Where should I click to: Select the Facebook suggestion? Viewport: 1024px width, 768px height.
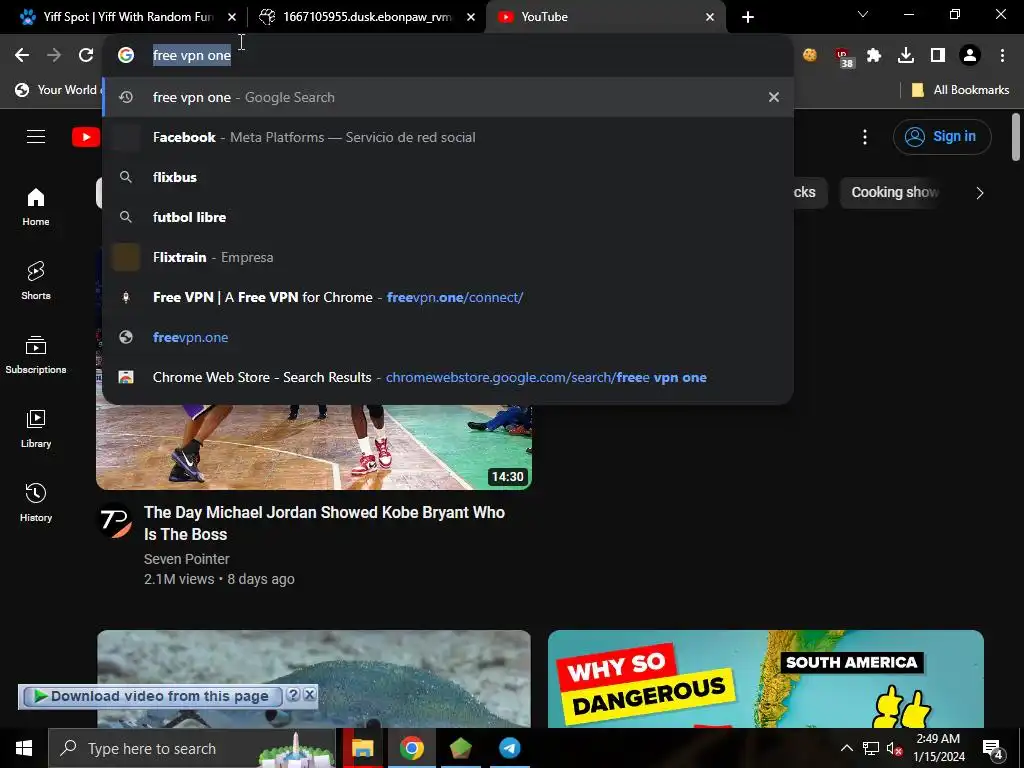448,137
